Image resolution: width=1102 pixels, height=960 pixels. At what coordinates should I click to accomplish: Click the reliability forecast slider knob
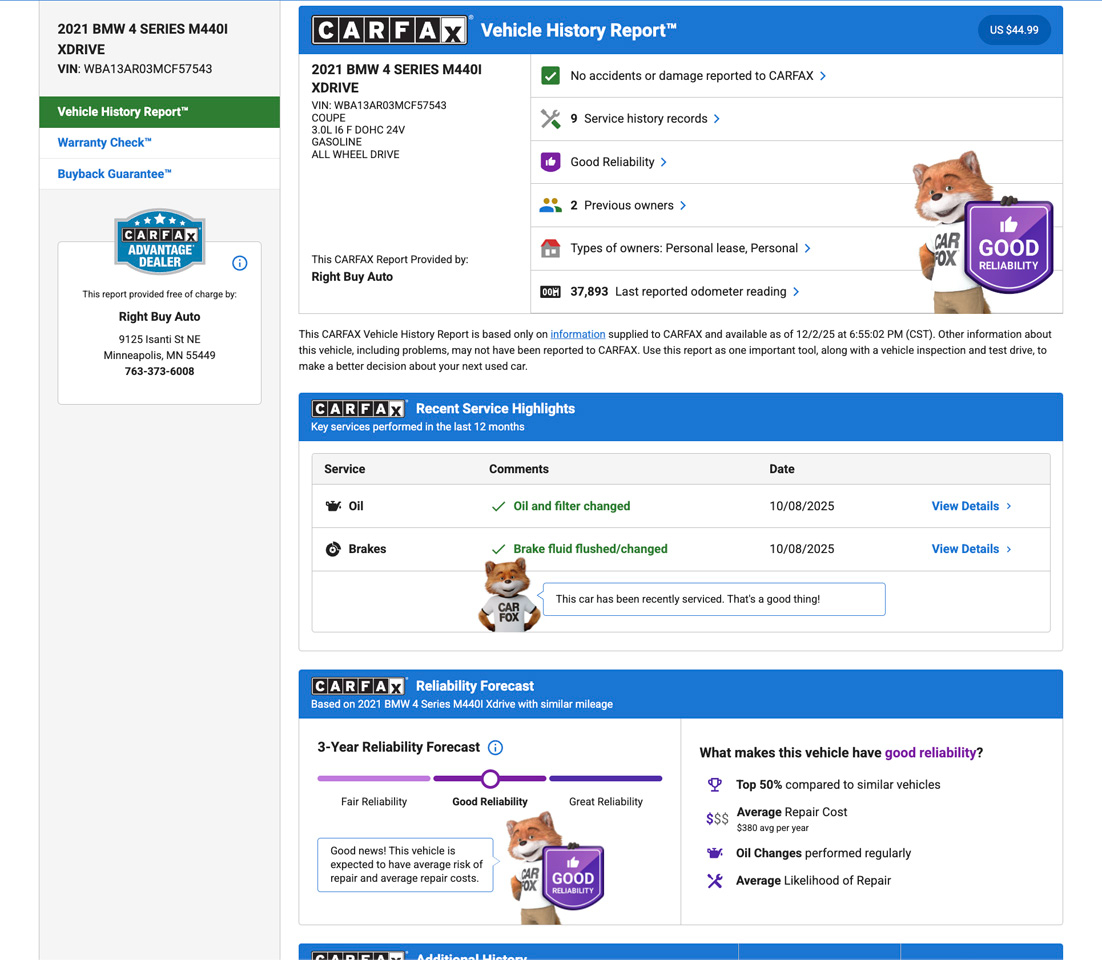point(490,778)
